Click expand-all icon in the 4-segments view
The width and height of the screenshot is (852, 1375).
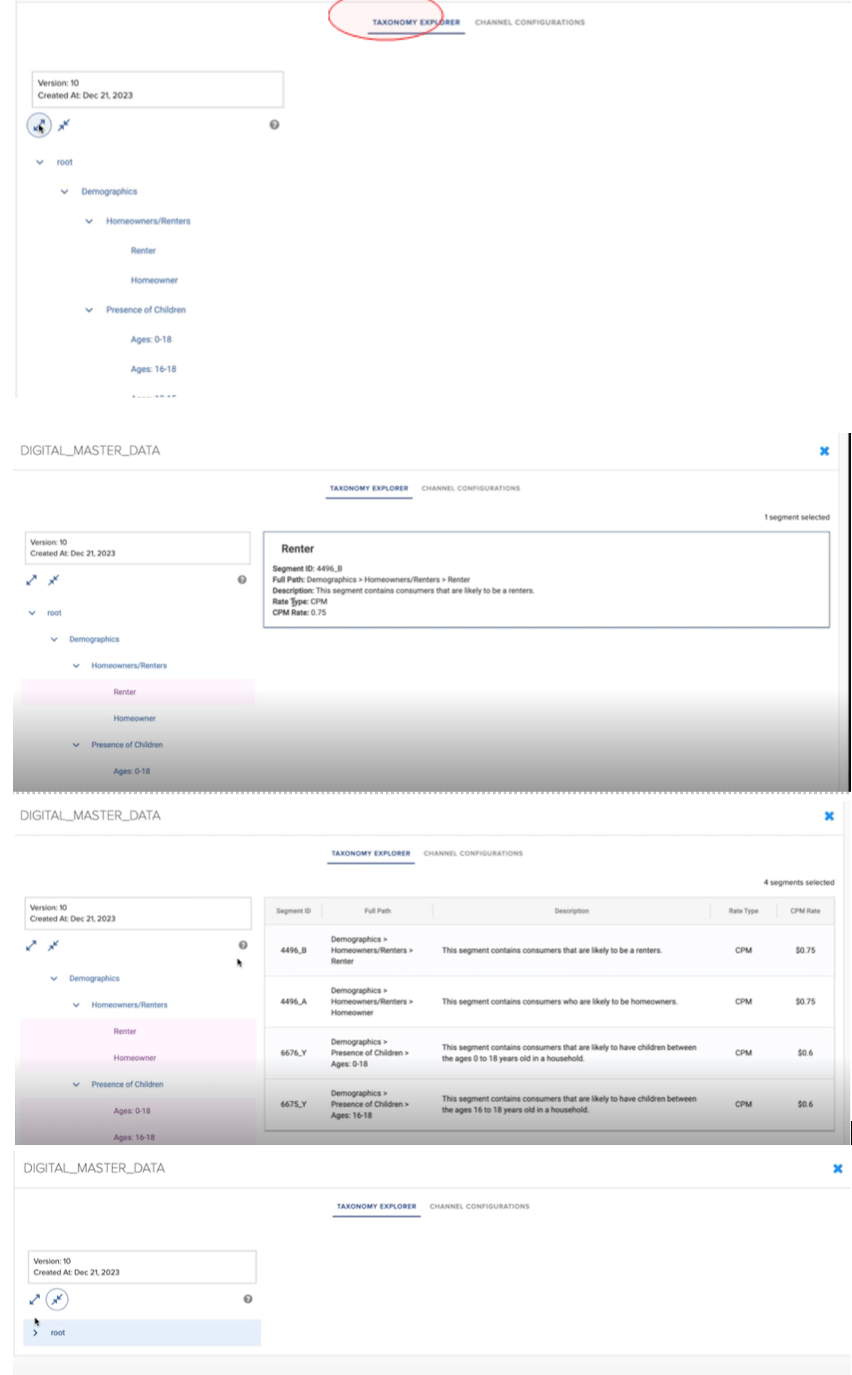click(x=33, y=945)
